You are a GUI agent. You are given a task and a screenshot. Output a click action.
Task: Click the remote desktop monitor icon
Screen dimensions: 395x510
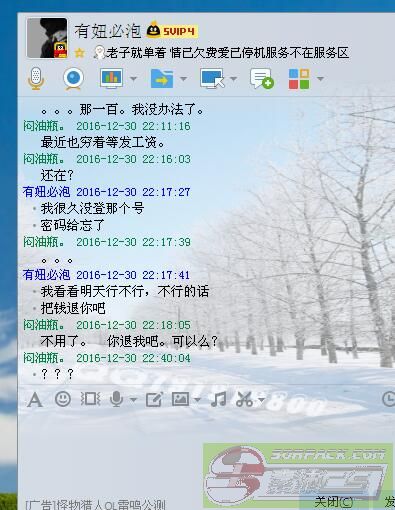coord(212,79)
